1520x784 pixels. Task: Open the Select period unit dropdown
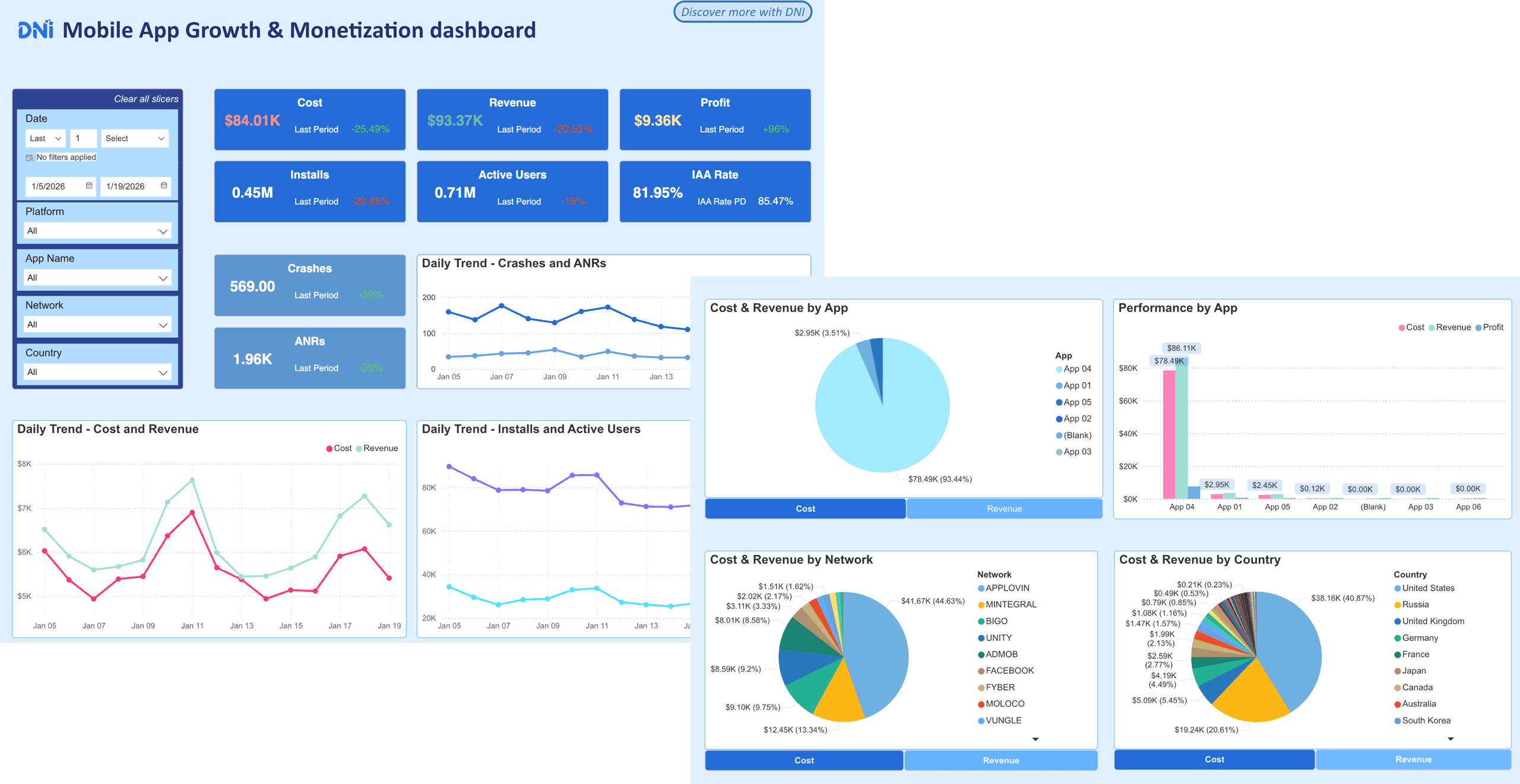click(135, 138)
